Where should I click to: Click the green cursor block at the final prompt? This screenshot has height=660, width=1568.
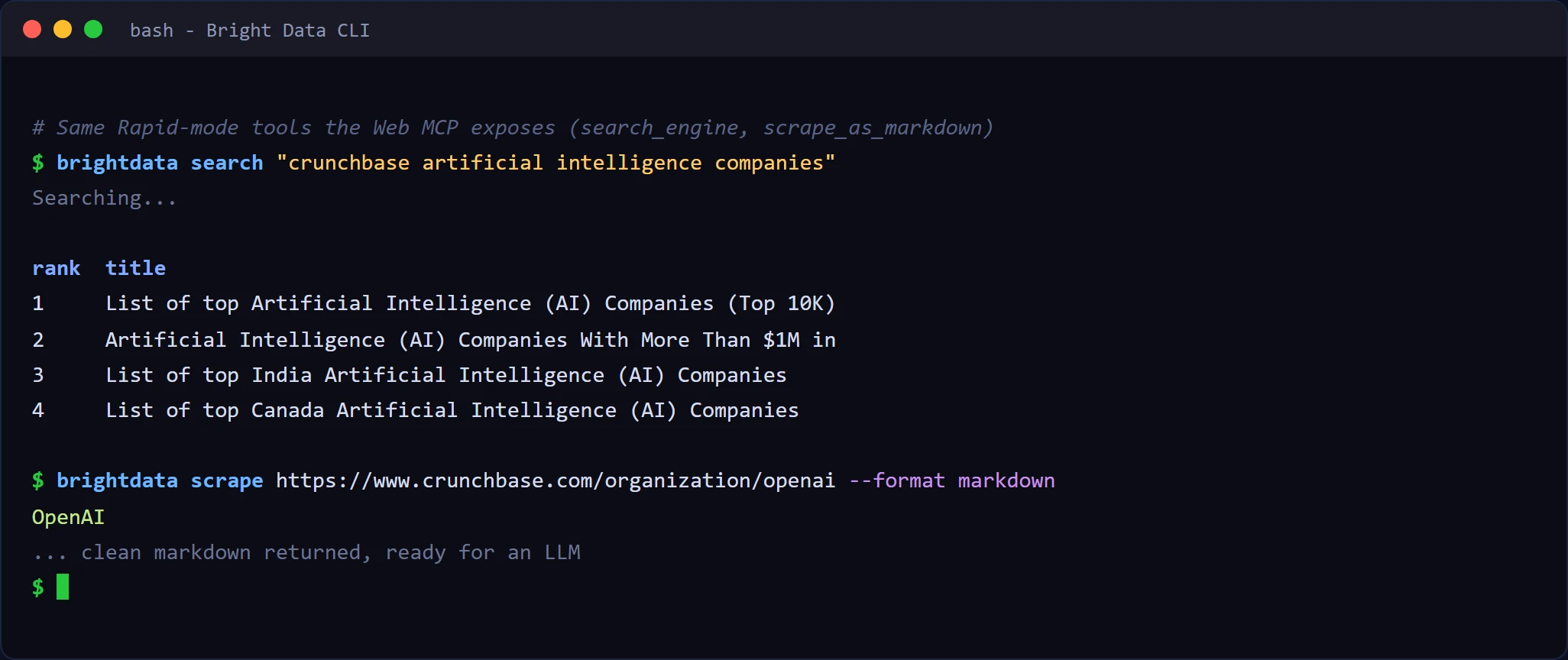point(63,587)
